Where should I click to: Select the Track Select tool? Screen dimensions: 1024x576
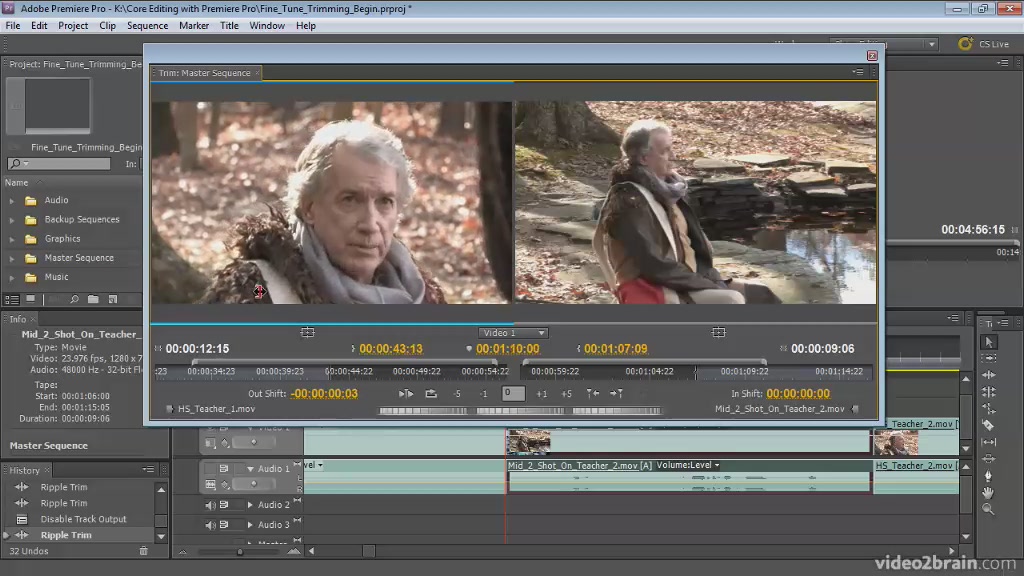coord(989,359)
